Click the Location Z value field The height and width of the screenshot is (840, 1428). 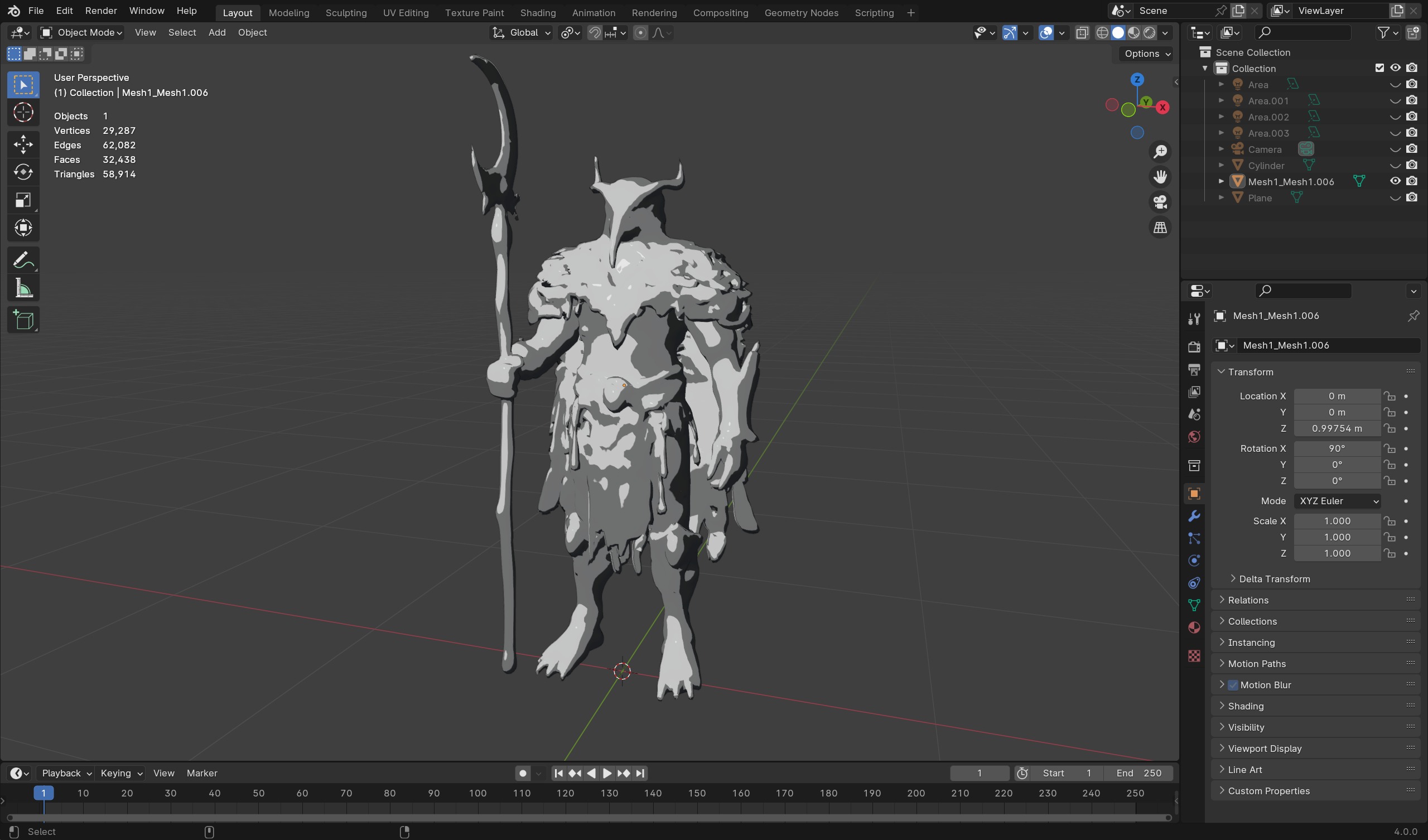pos(1337,428)
